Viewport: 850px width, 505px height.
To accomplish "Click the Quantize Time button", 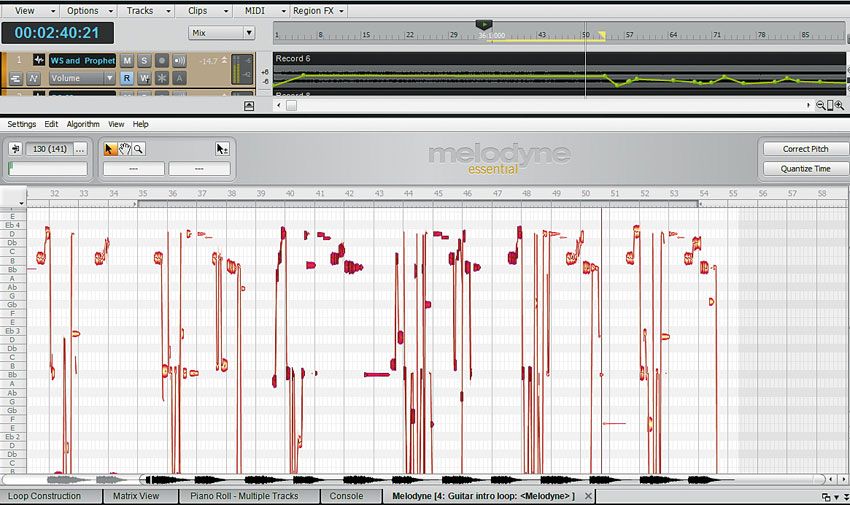I will pos(805,169).
